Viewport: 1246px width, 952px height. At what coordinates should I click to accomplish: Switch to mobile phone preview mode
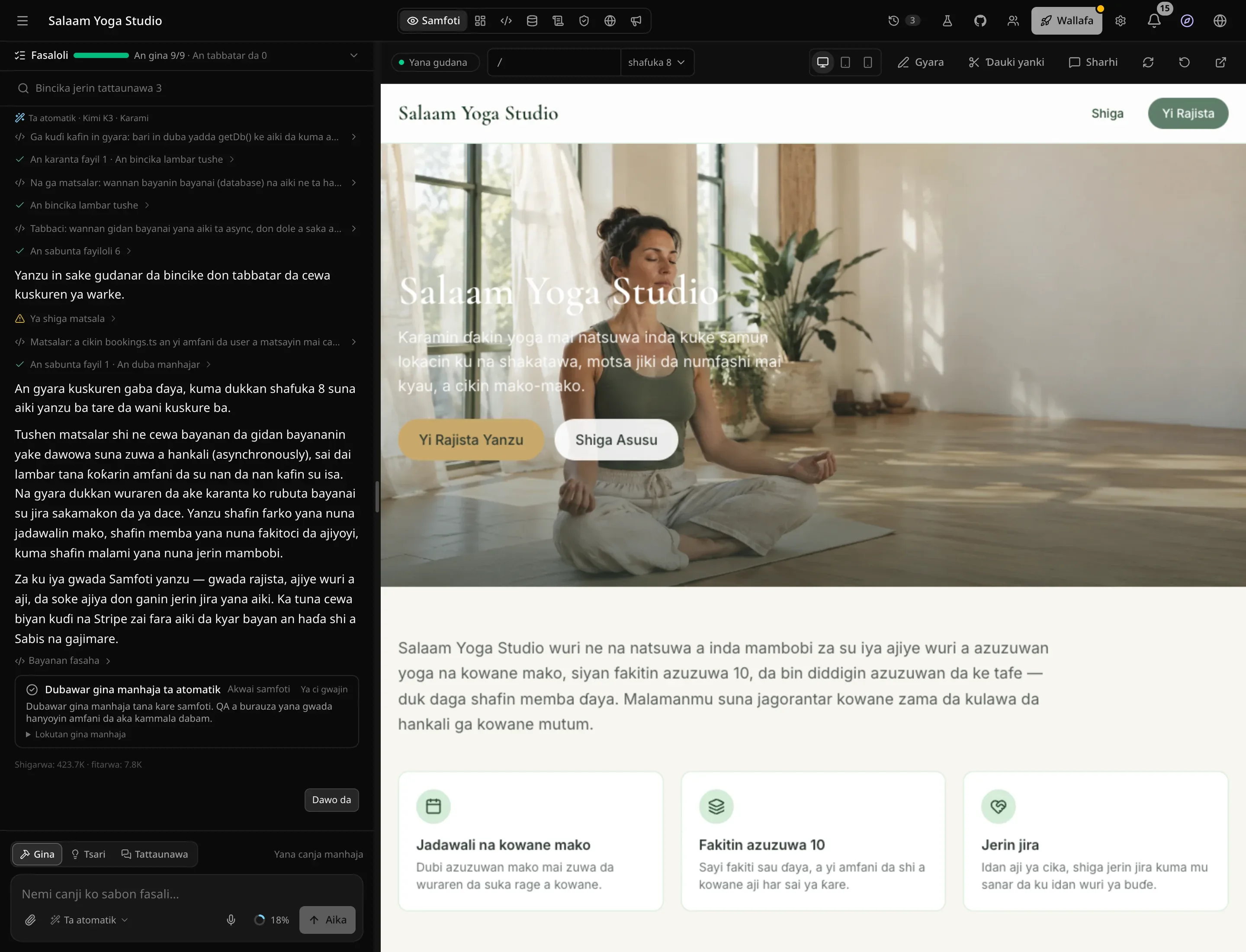coord(867,62)
